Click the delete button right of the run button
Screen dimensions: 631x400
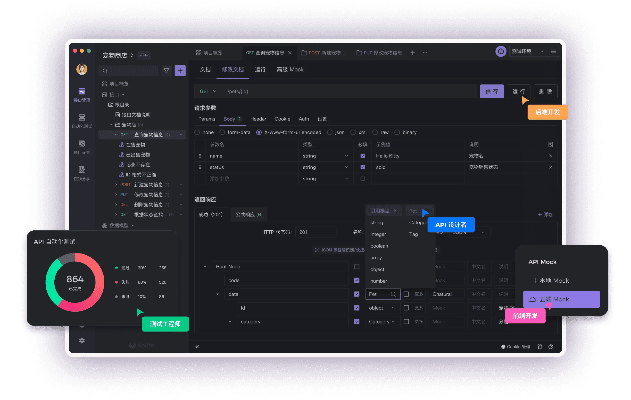point(546,91)
